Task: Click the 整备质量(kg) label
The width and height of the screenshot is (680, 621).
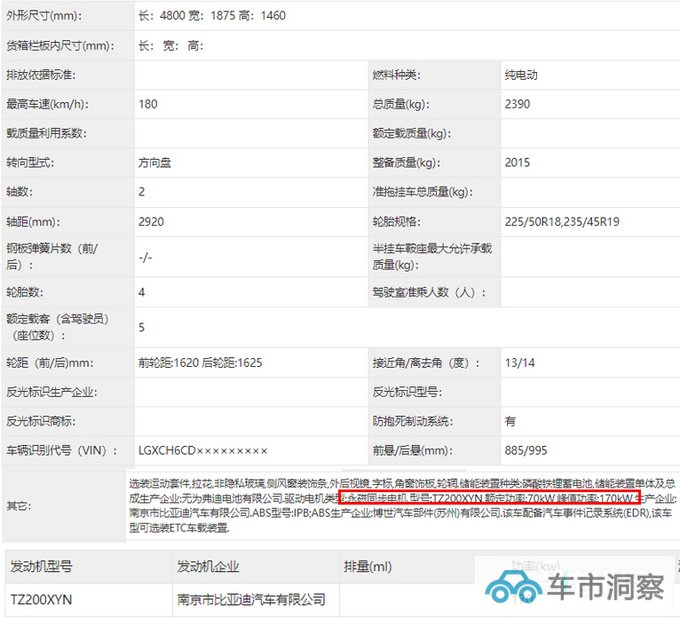Action: [x=406, y=163]
